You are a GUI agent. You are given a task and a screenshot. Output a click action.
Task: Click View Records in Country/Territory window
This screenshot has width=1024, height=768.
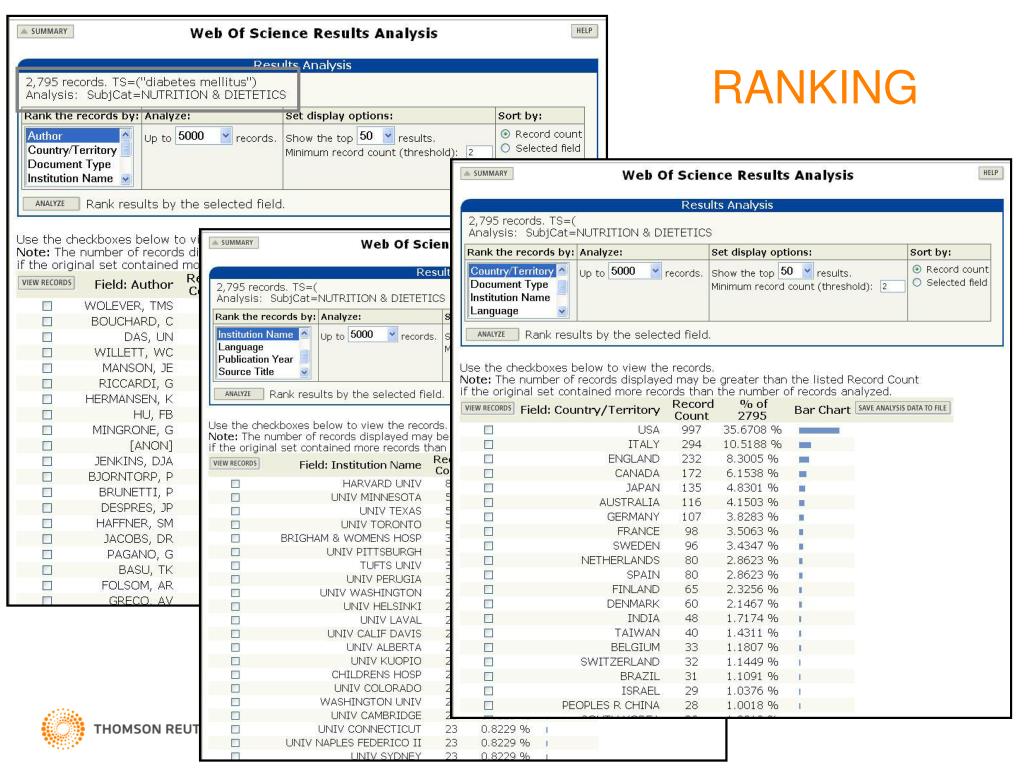point(488,409)
